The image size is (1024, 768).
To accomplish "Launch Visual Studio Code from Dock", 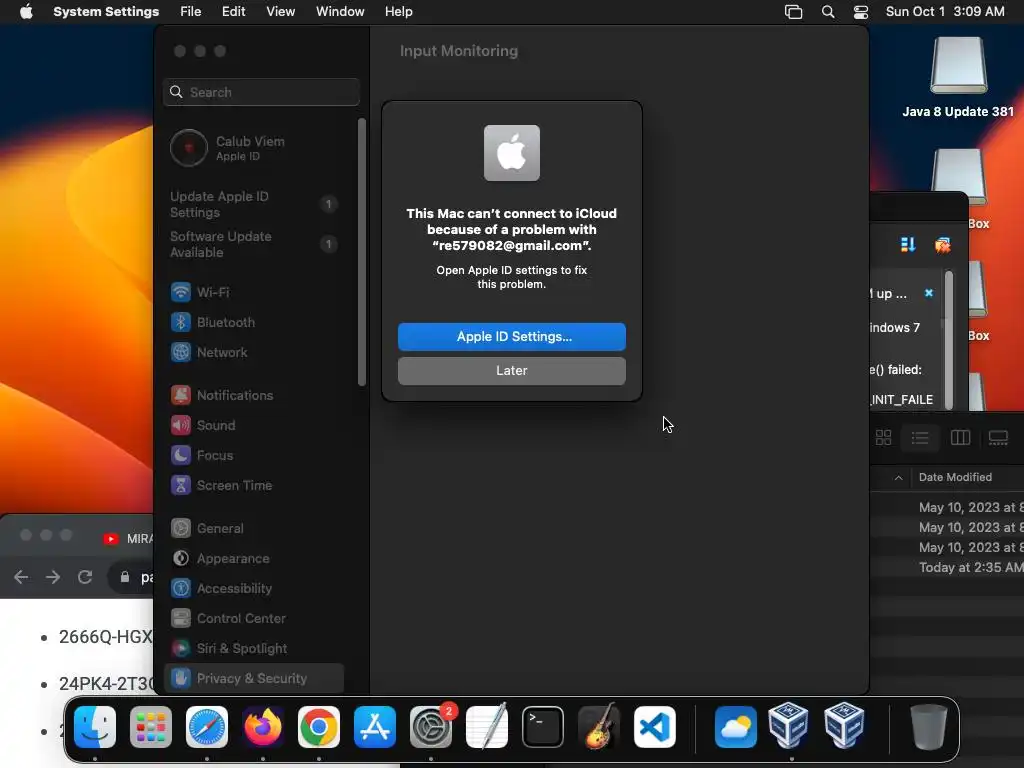I will point(654,727).
